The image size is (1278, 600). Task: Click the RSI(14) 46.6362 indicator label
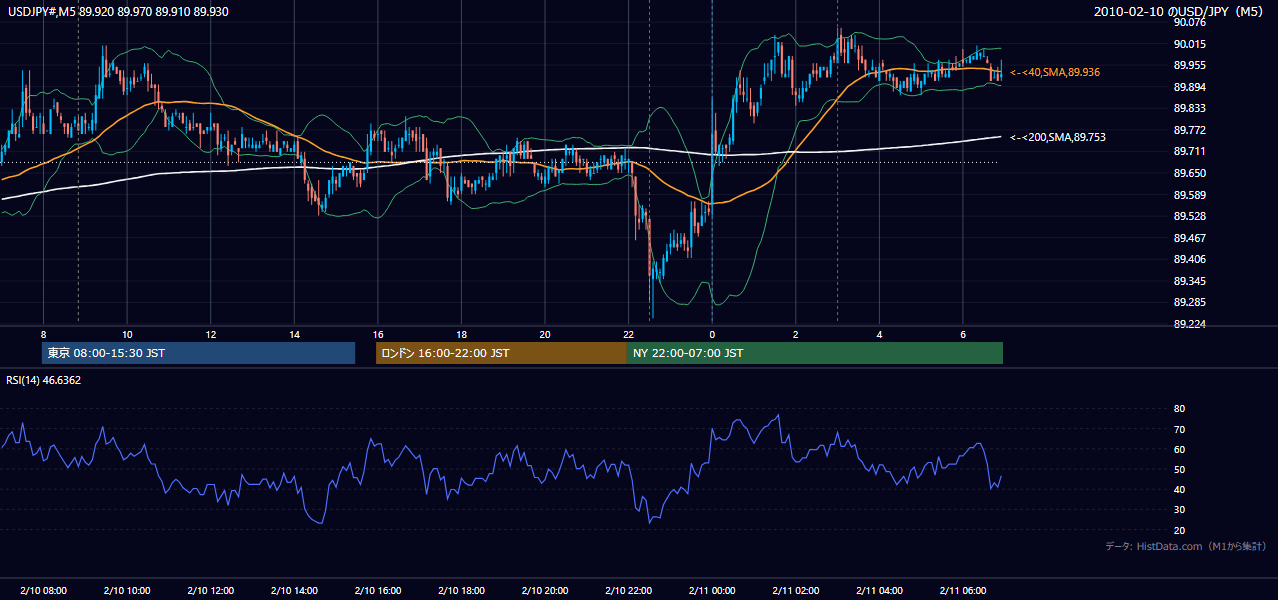pyautogui.click(x=44, y=380)
